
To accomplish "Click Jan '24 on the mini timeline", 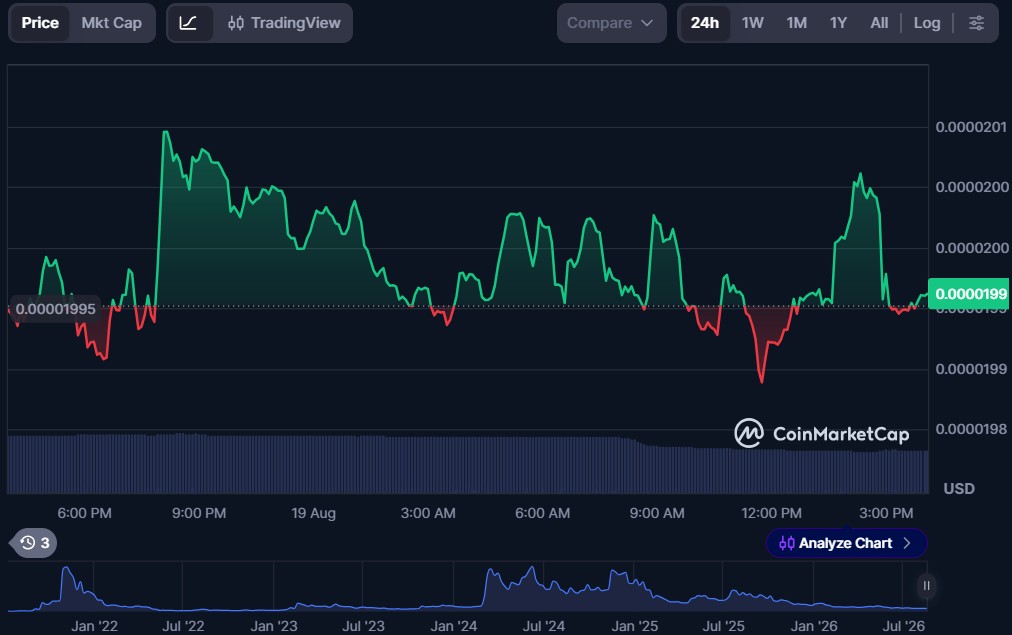I will tap(454, 626).
